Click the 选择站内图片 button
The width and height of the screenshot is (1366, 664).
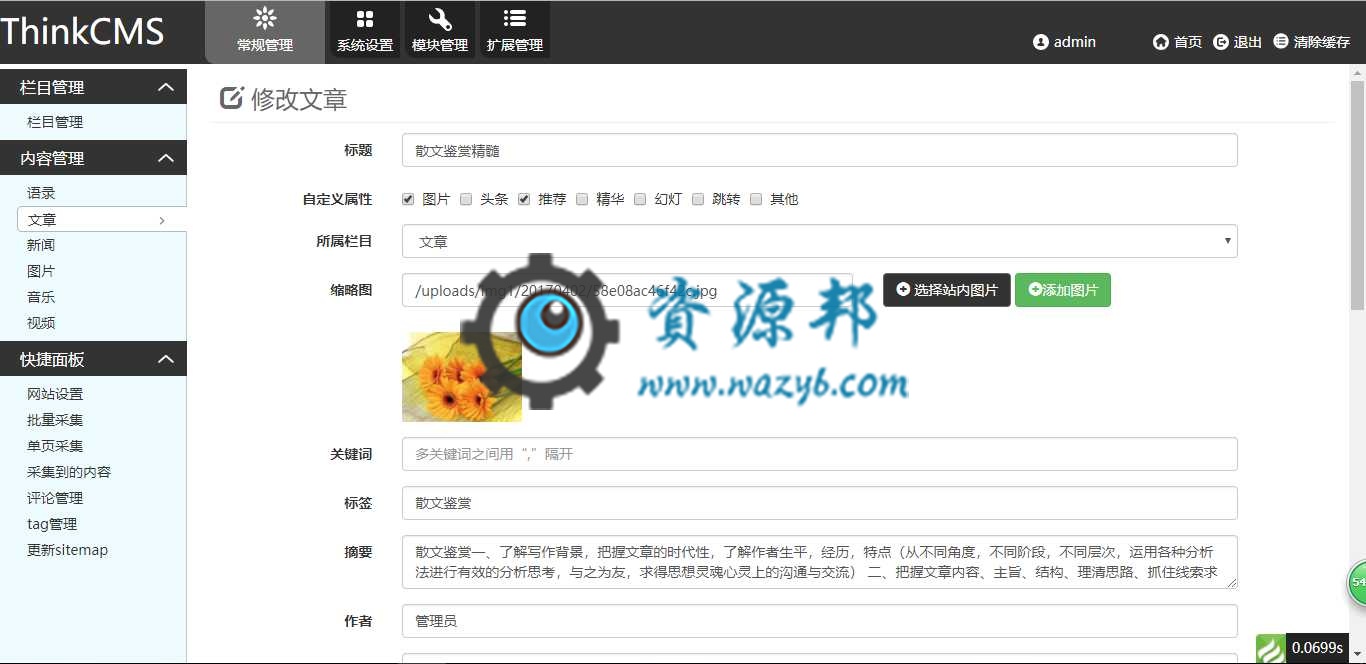[x=946, y=290]
